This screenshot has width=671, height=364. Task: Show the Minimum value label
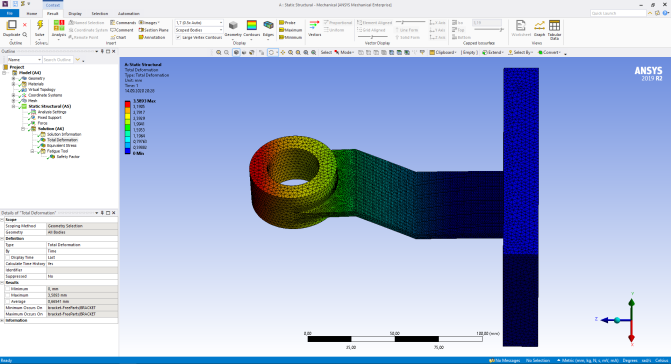290,38
